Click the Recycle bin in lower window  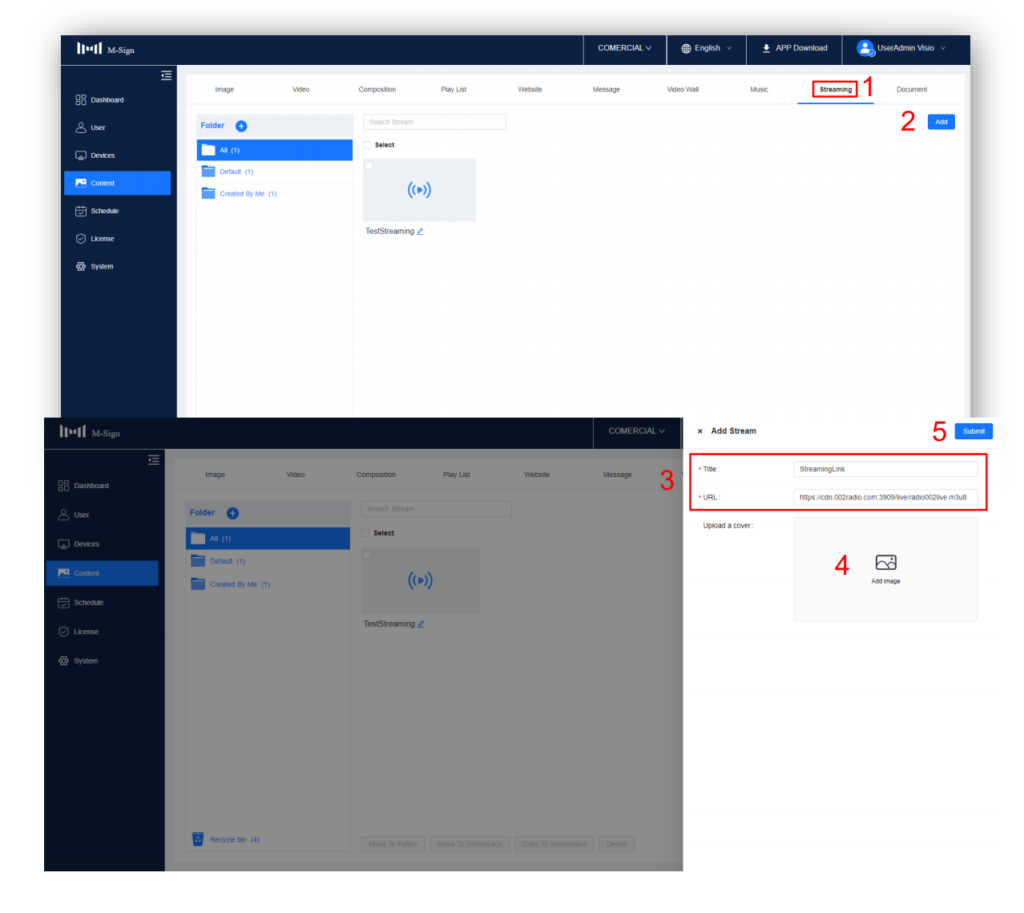click(226, 840)
